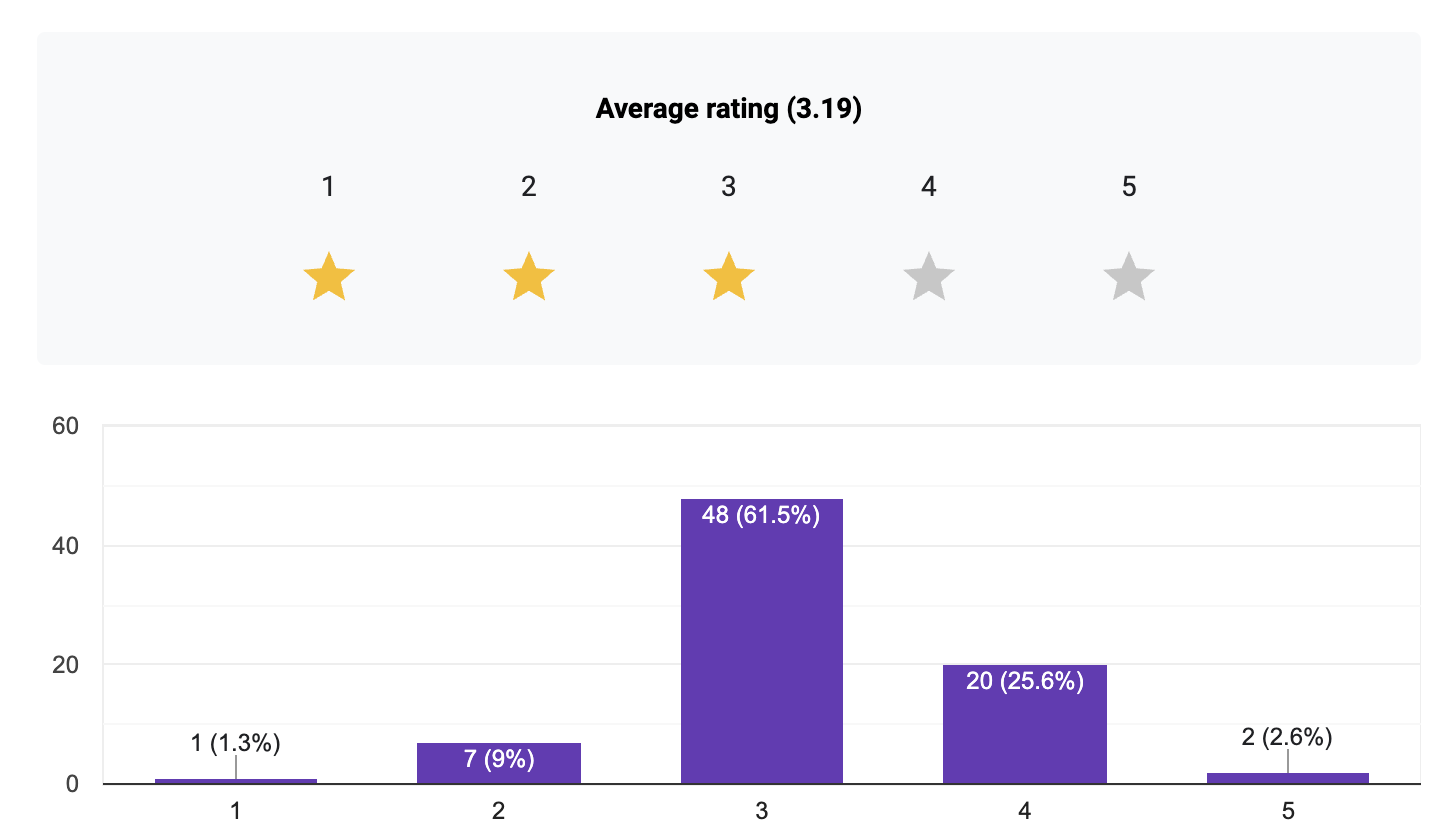Image resolution: width=1444 pixels, height=836 pixels.
Task: Select the bar labeled 7 (9%)
Action: click(499, 763)
